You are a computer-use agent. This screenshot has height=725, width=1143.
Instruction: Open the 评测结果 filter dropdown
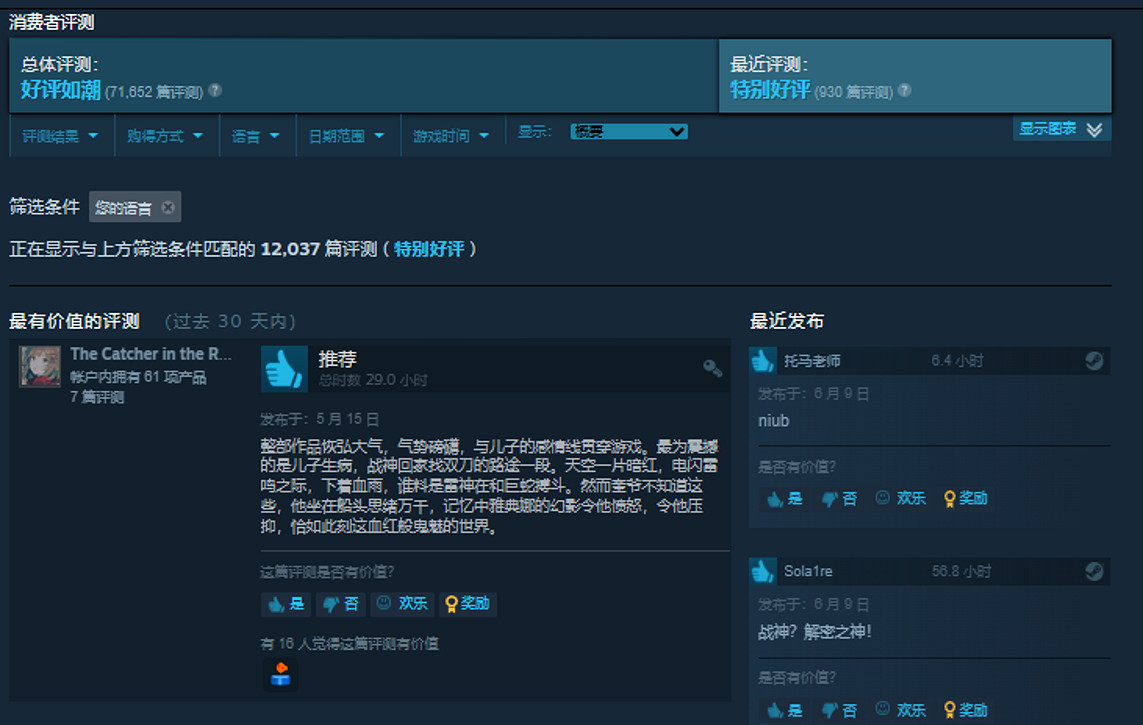pos(60,136)
